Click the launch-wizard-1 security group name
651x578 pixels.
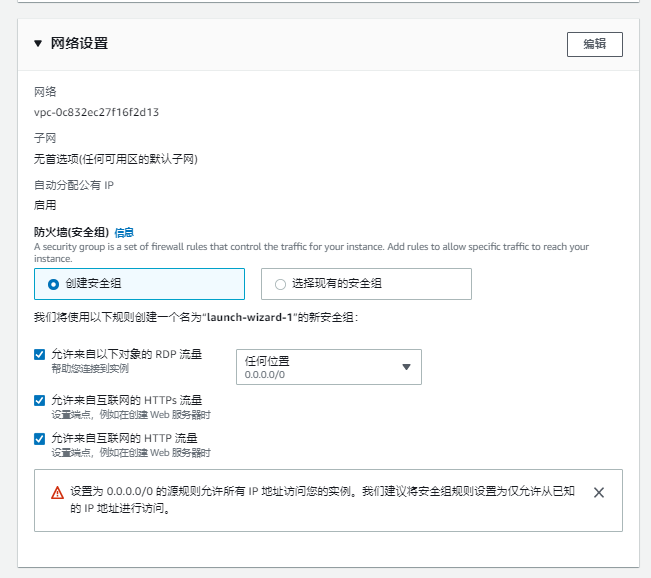pos(250,318)
